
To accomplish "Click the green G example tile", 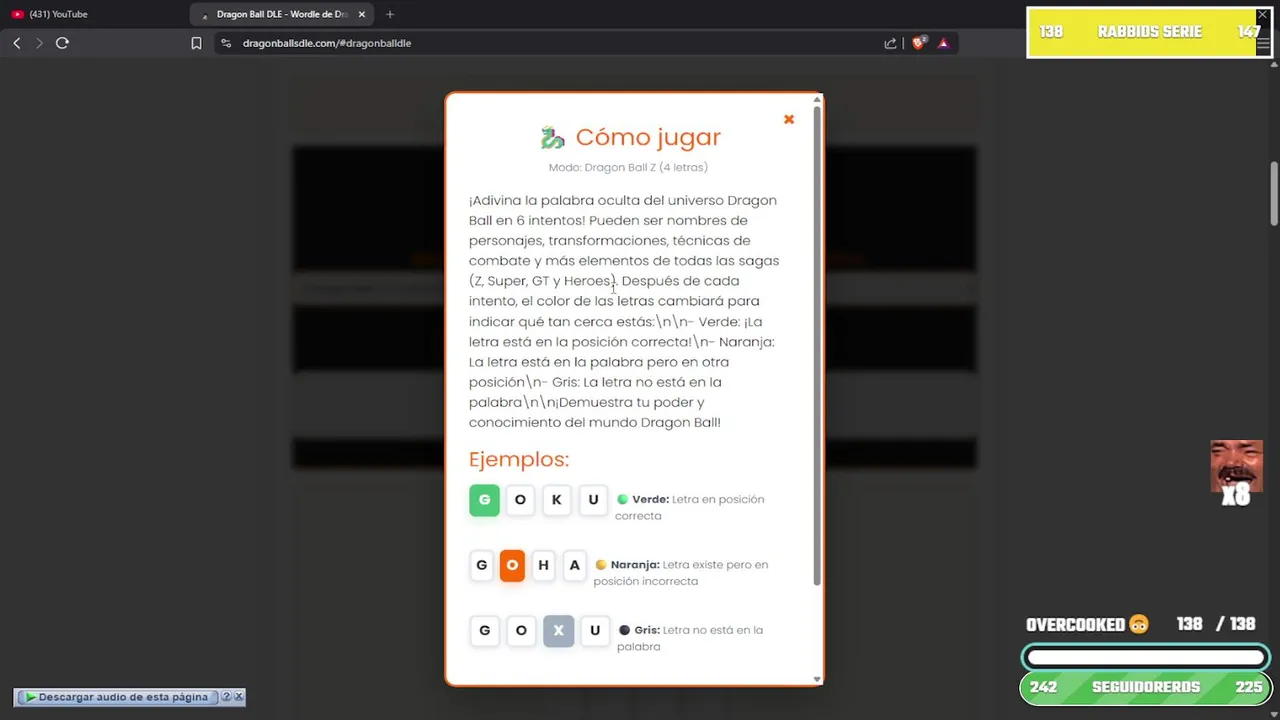I will pos(484,500).
